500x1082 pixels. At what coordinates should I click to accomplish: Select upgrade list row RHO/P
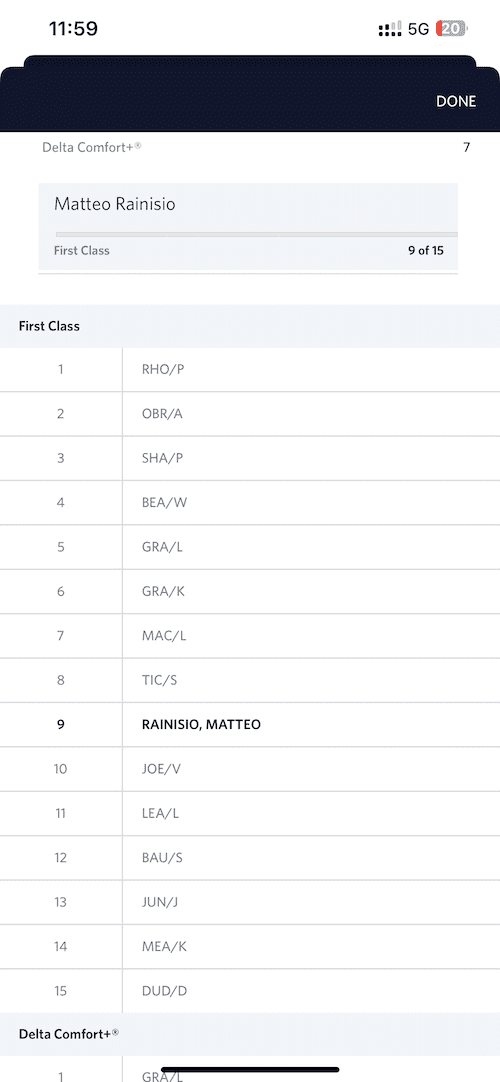pos(250,369)
